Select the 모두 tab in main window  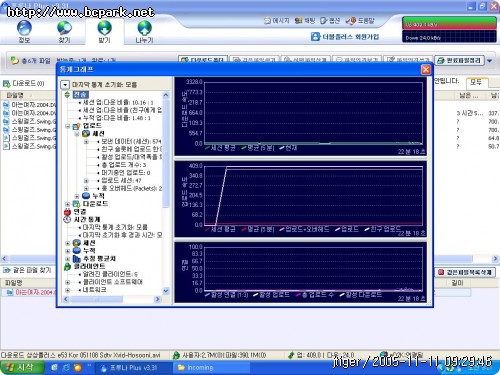[x=476, y=82]
